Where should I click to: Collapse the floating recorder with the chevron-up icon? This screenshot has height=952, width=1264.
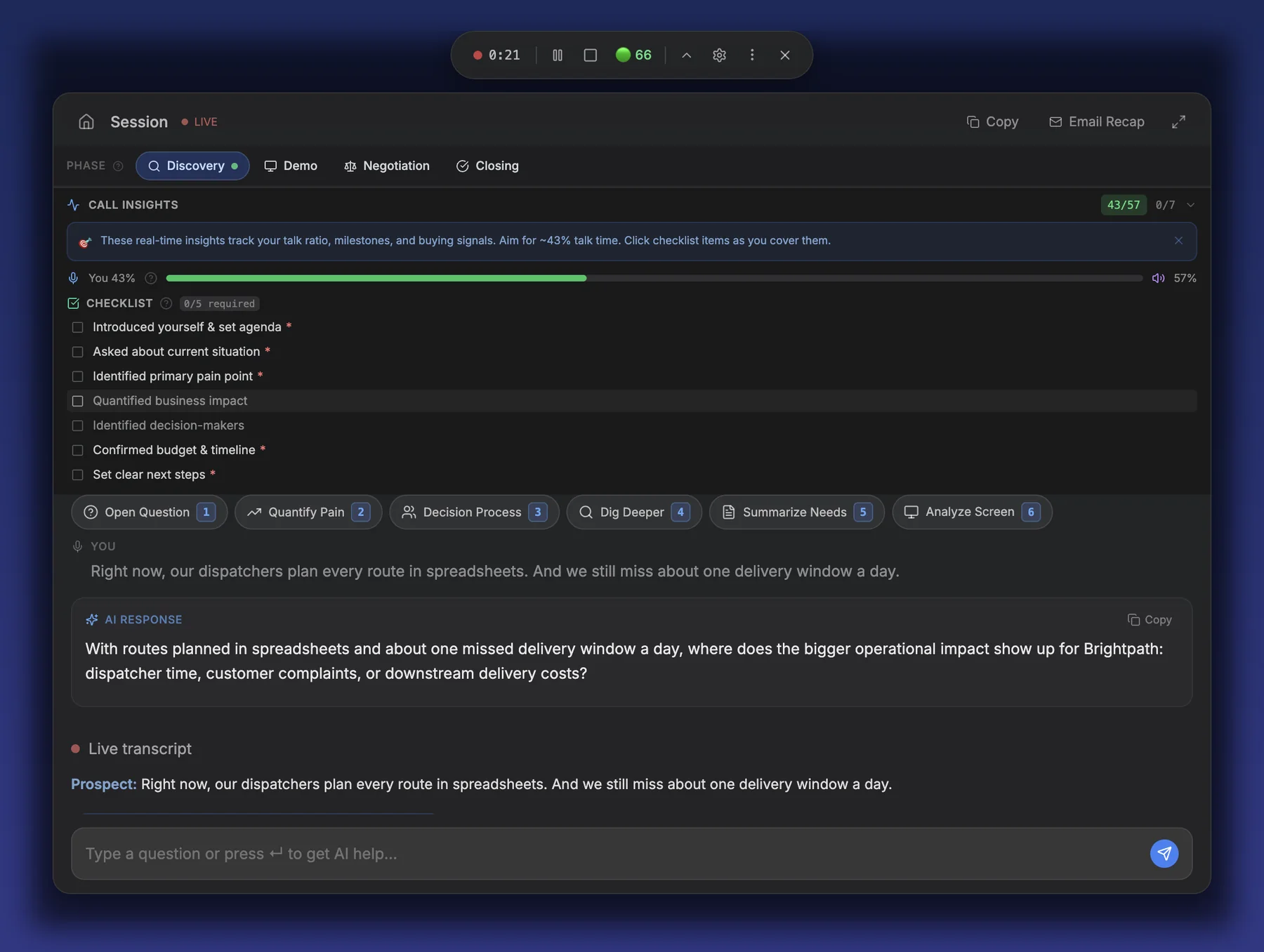click(687, 55)
